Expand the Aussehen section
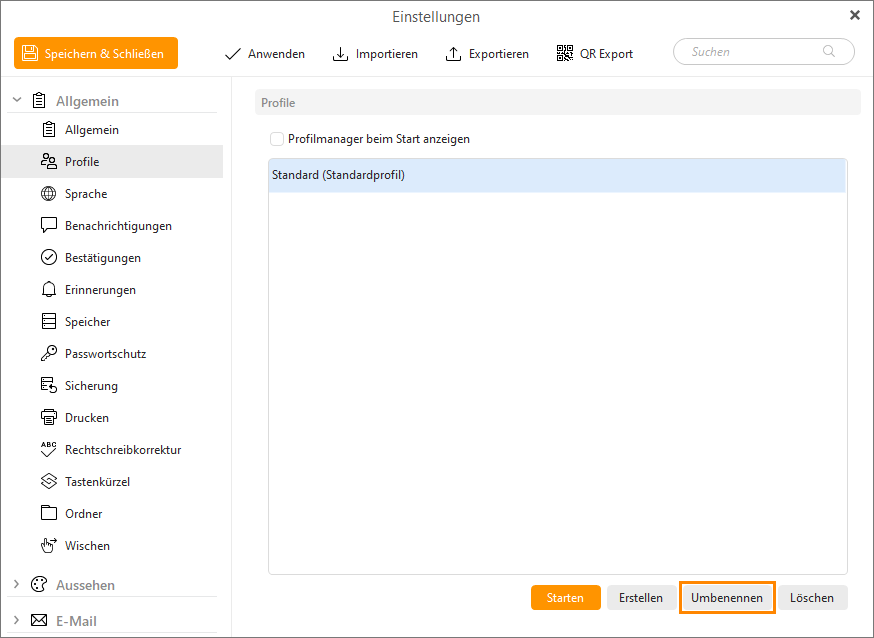Screen dimensions: 874x638 [x=17, y=585]
